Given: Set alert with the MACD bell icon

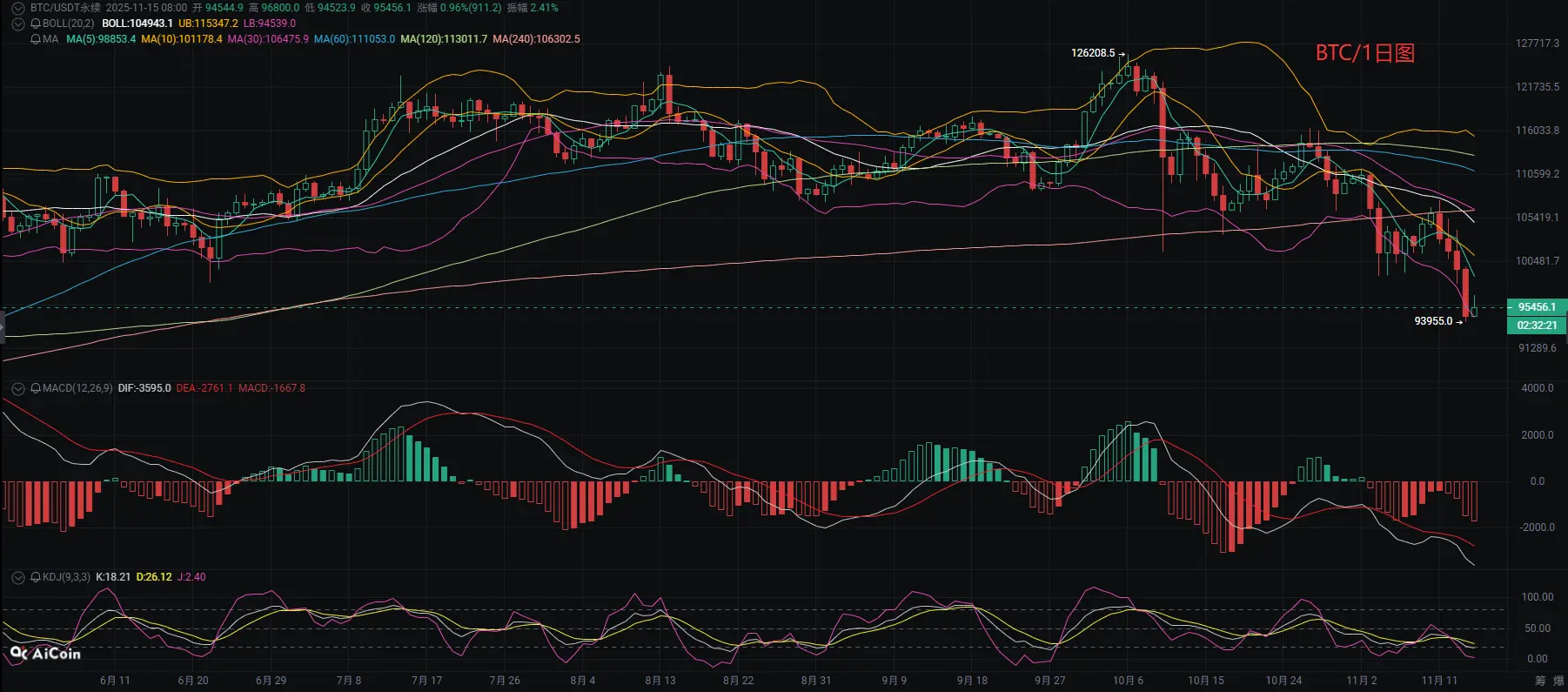Looking at the screenshot, I should 36,388.
